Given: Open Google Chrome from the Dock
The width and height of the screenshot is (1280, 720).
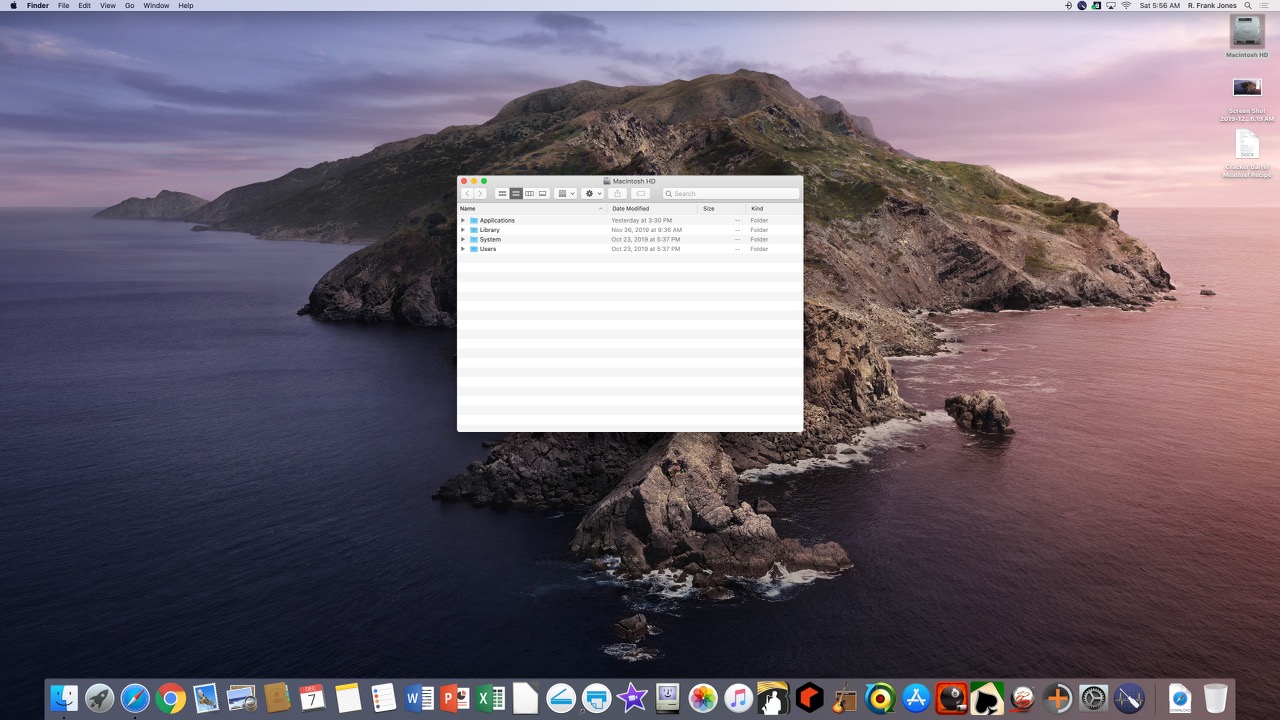Looking at the screenshot, I should tap(171, 698).
